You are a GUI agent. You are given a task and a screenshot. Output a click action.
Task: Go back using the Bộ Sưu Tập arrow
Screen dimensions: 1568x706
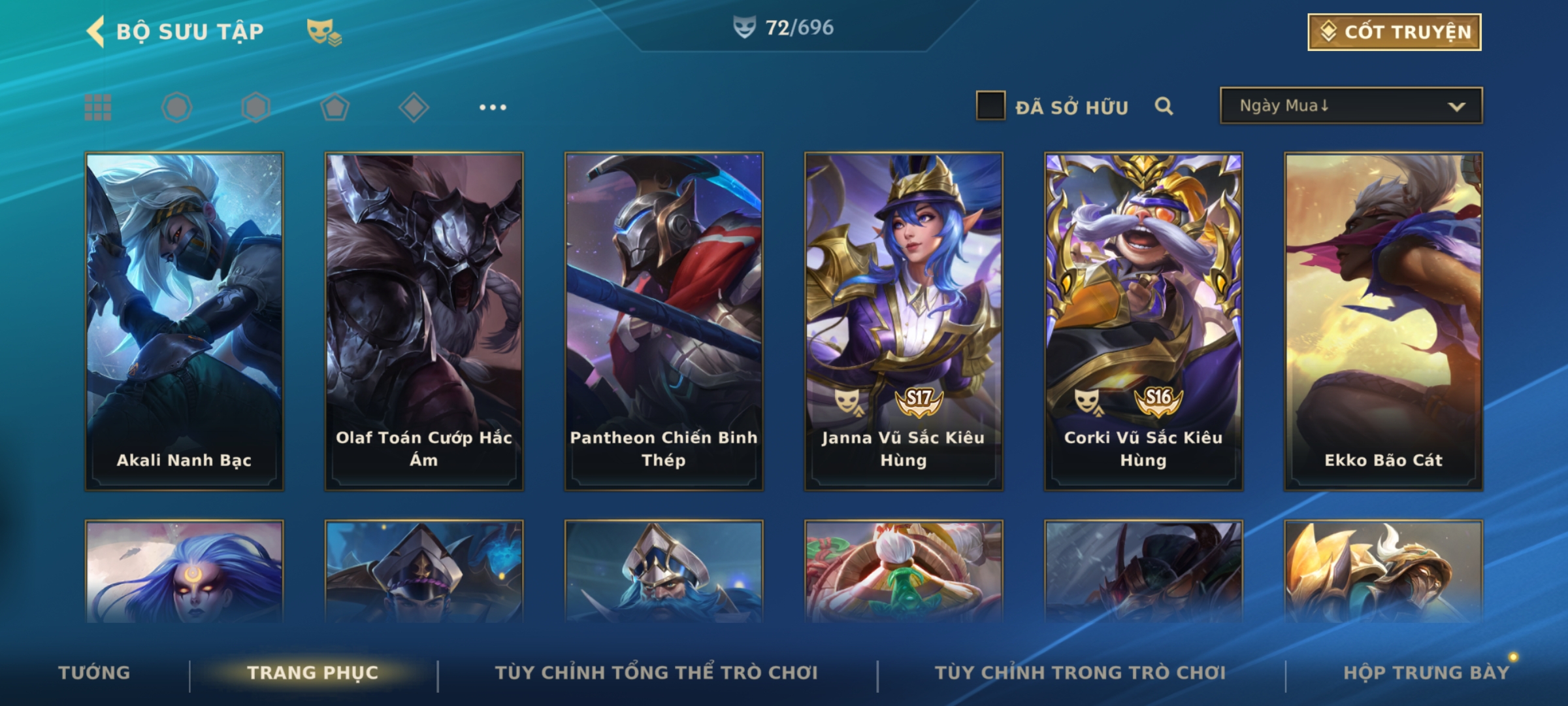pos(95,31)
